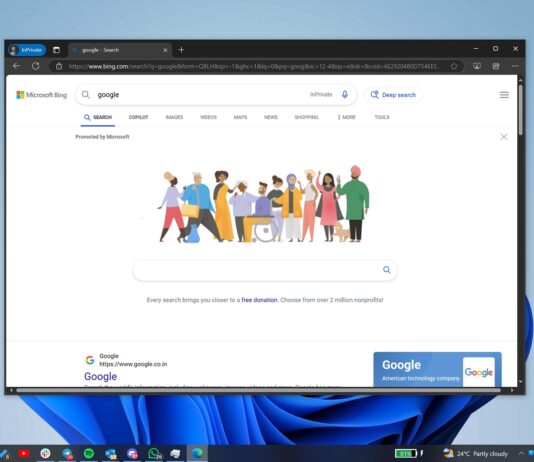Open tab actions menu icon
Image resolution: width=534 pixels, height=462 pixels.
tap(57, 50)
